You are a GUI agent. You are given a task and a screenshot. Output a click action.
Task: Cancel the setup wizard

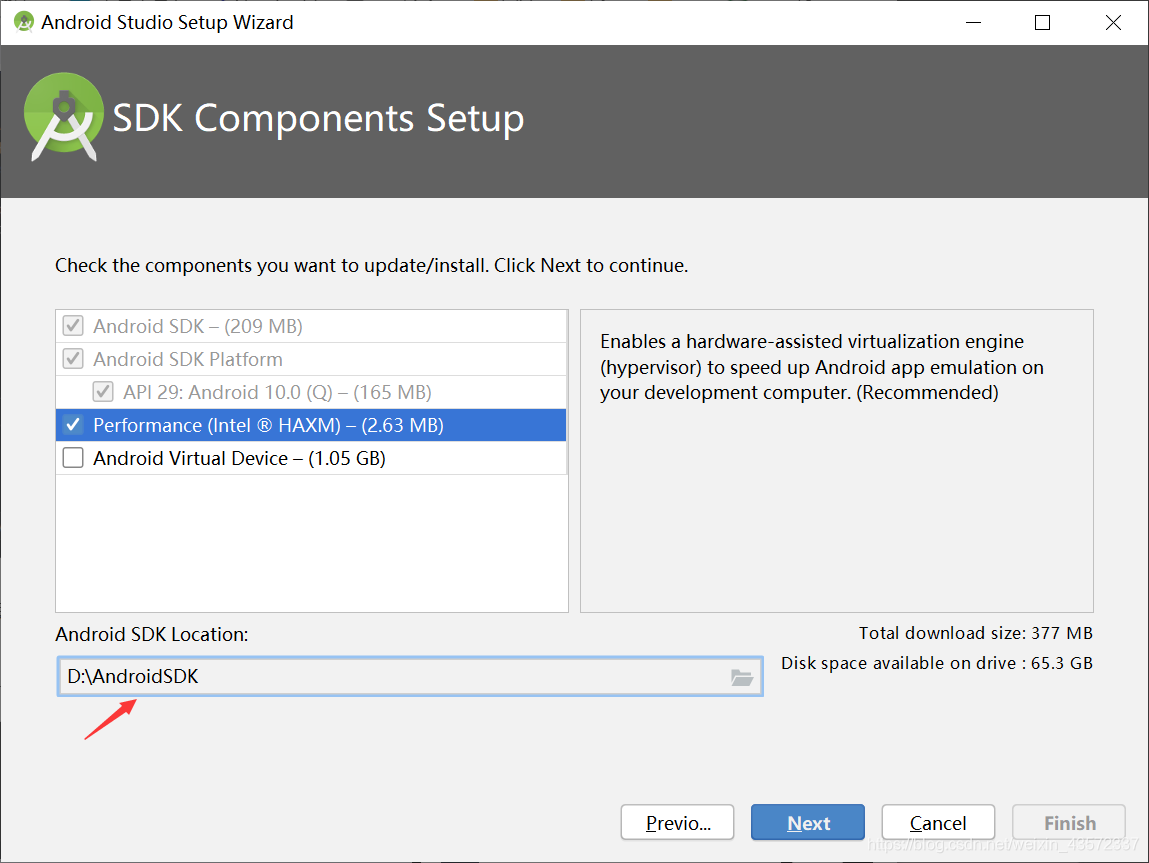tap(938, 823)
